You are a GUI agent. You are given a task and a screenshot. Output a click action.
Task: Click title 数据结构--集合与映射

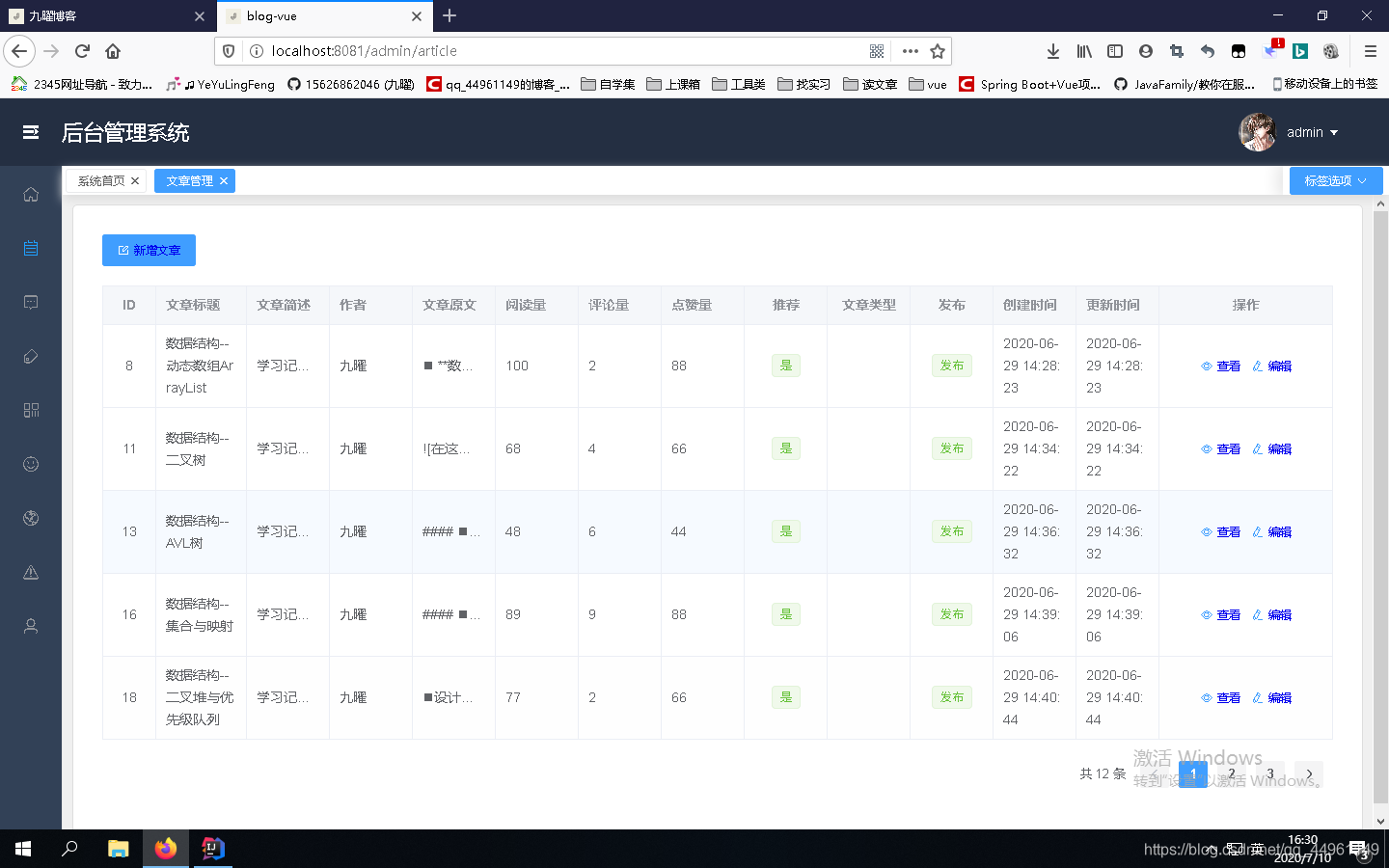200,614
